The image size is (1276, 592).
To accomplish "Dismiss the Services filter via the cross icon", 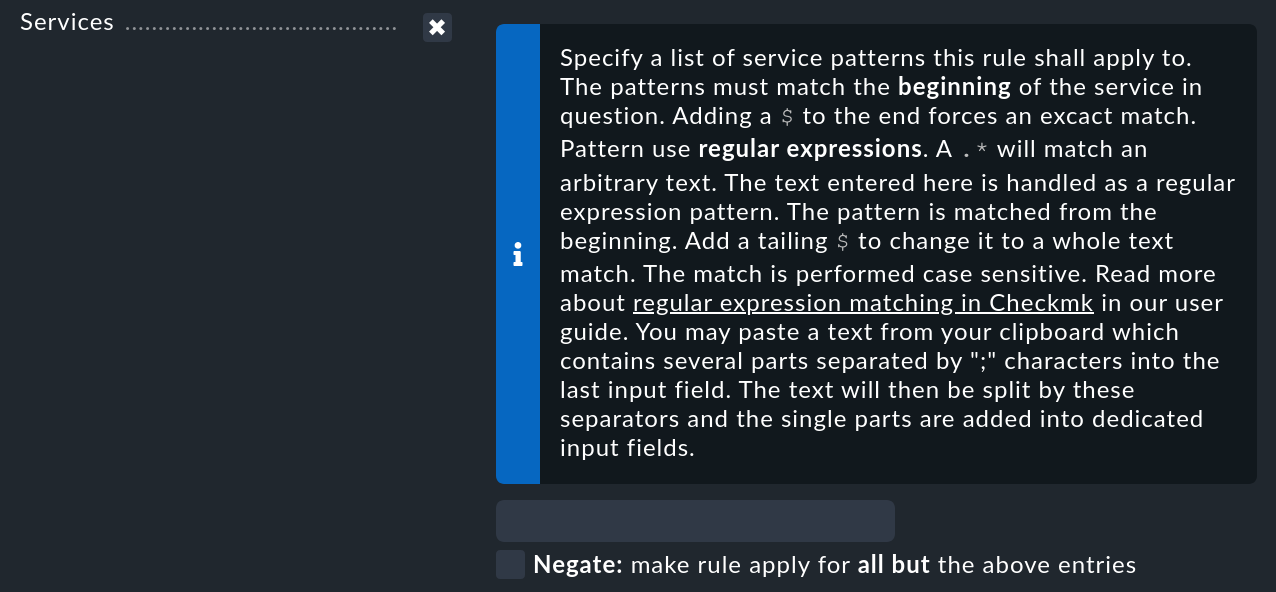I will coord(437,27).
